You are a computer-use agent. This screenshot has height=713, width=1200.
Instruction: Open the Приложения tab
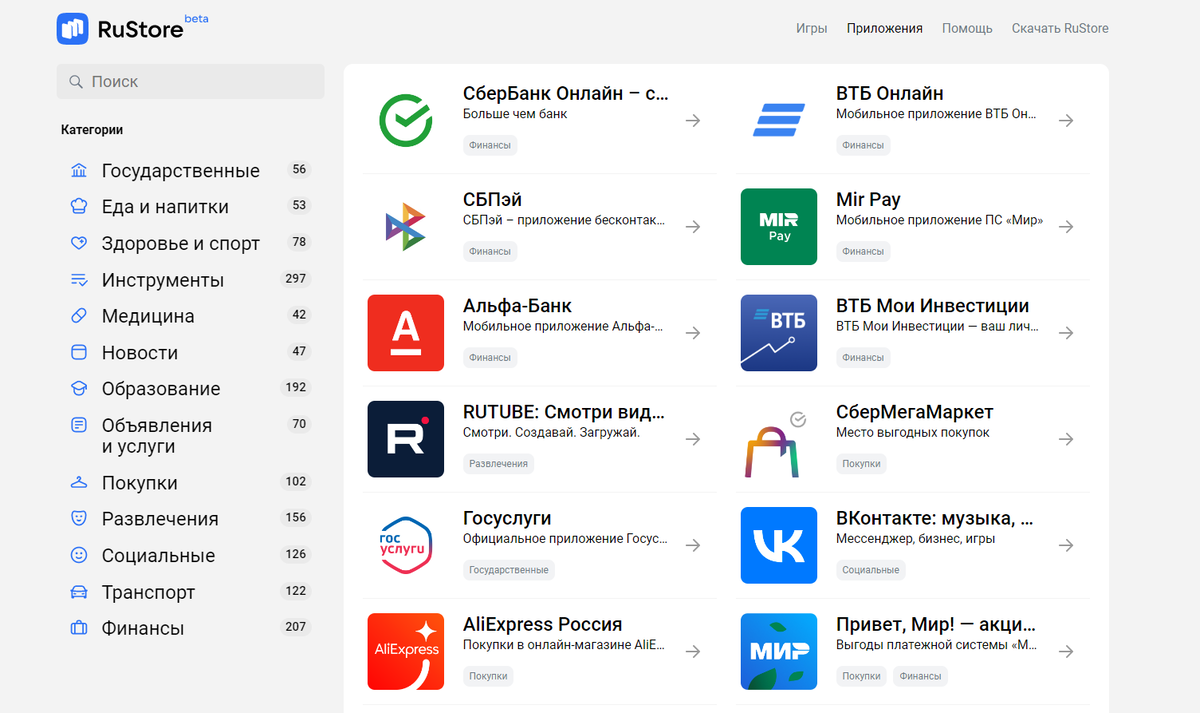pyautogui.click(x=884, y=28)
